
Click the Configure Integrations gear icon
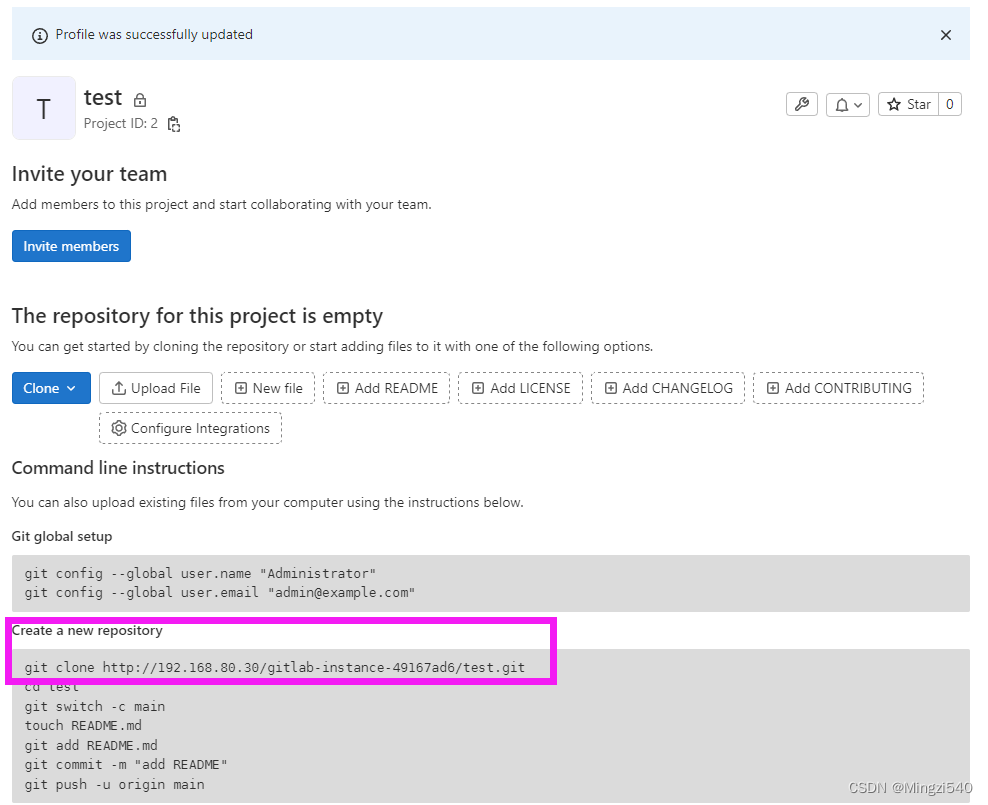pos(118,427)
